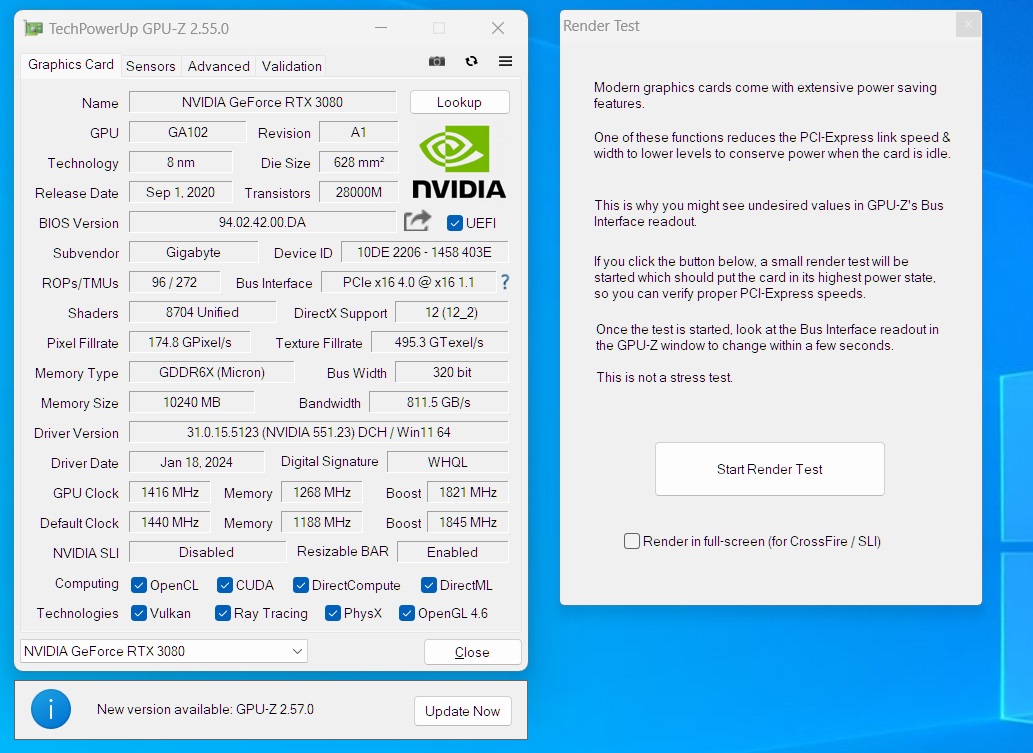1033x753 pixels.
Task: Click the Name field NVIDIA GeForce RTX 3080
Action: pos(263,102)
